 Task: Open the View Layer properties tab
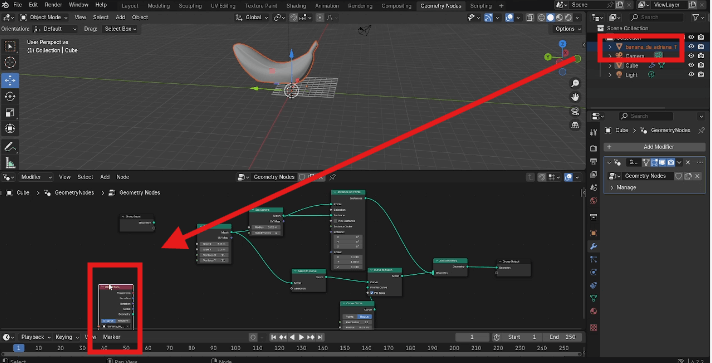click(593, 174)
